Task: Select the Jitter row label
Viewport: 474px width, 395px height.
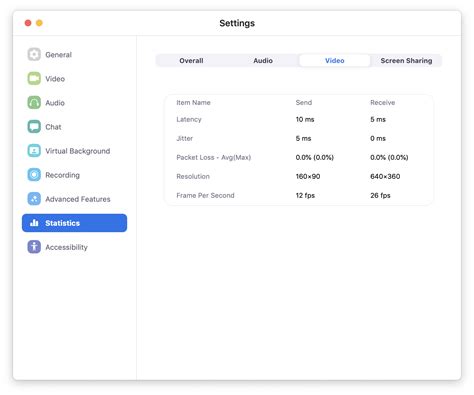Action: pyautogui.click(x=185, y=138)
